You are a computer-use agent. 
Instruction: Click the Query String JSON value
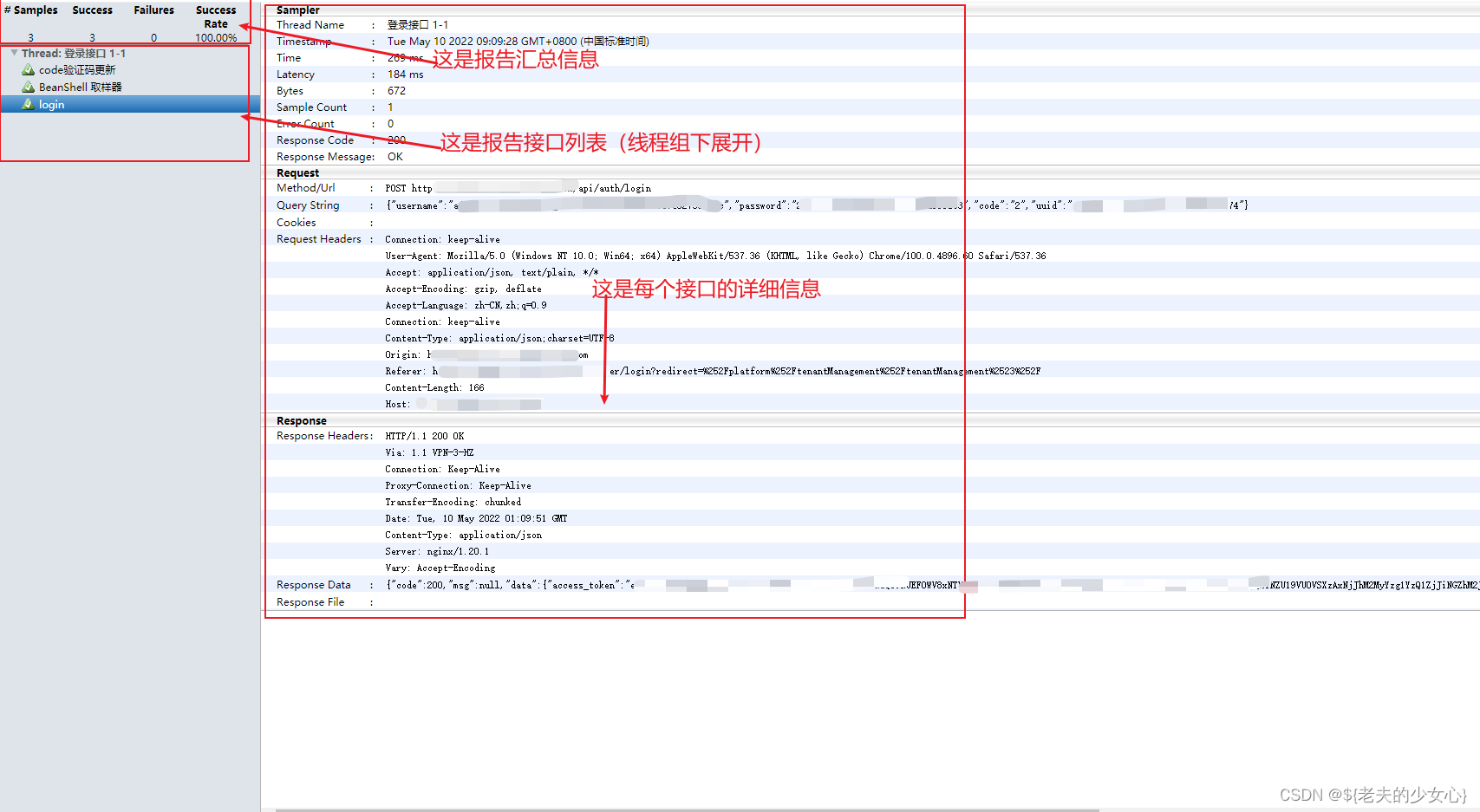click(817, 205)
